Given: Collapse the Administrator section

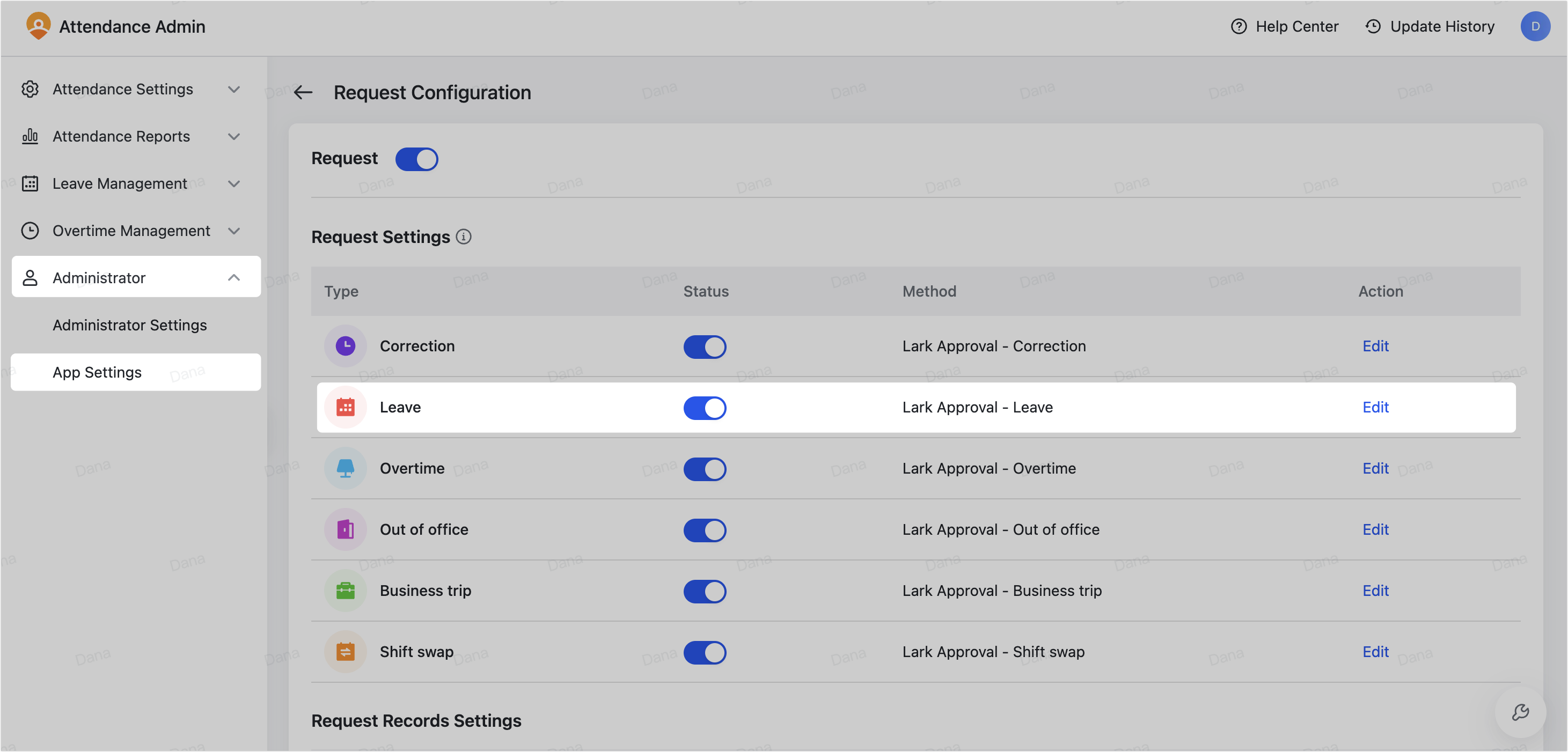Looking at the screenshot, I should pyautogui.click(x=234, y=277).
